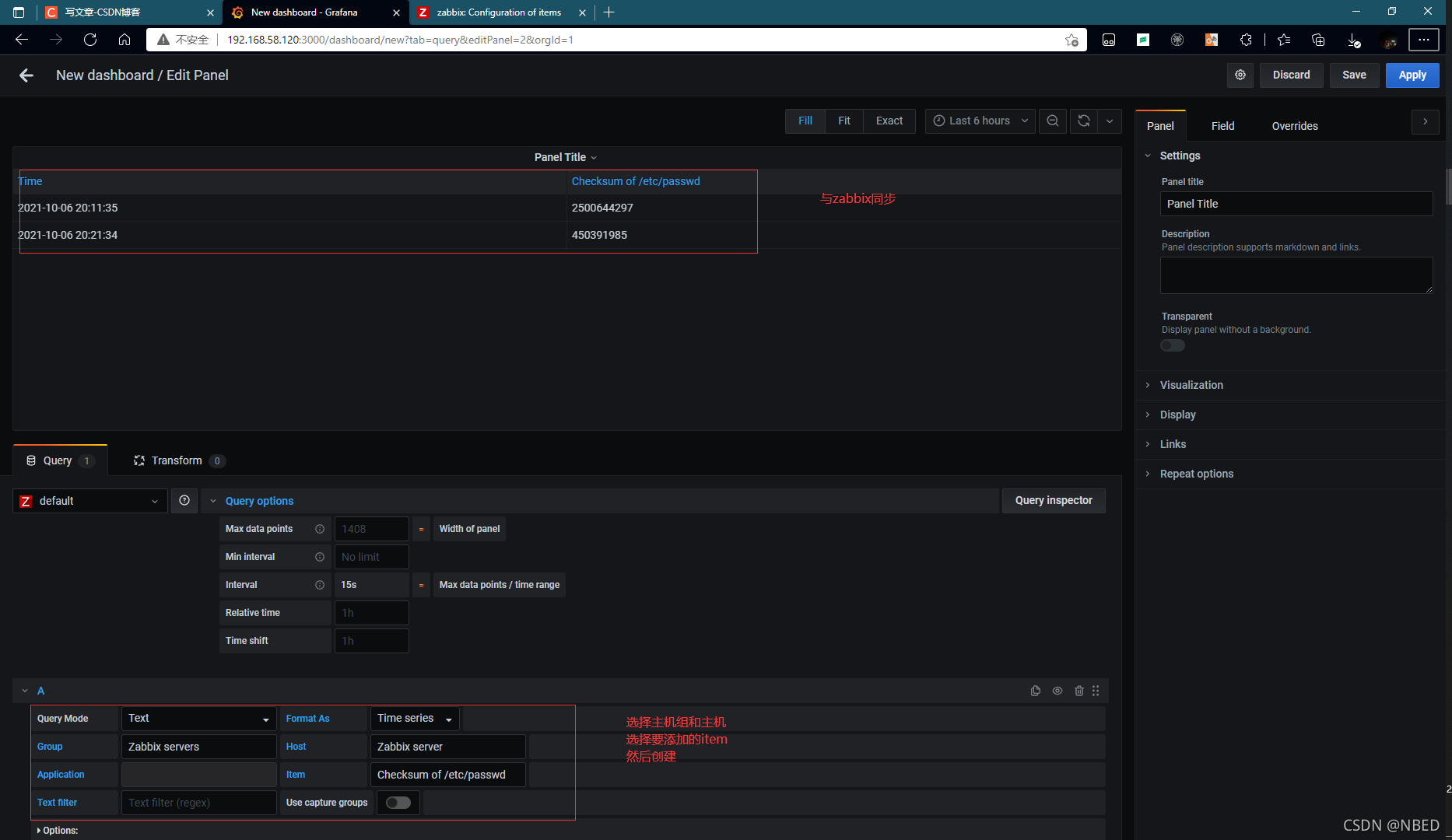Switch to the Query tab
Image resolution: width=1452 pixels, height=840 pixels.
point(60,460)
